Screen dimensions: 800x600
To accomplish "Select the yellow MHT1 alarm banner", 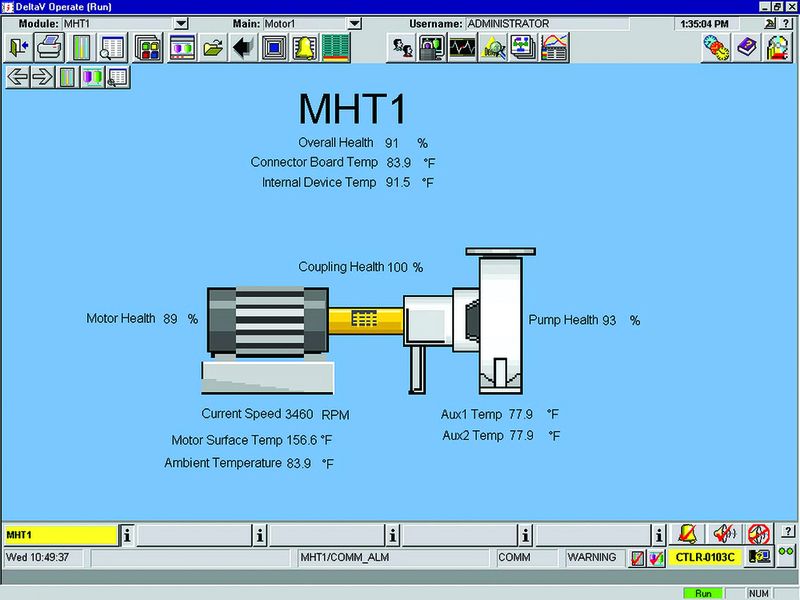I will pyautogui.click(x=61, y=535).
